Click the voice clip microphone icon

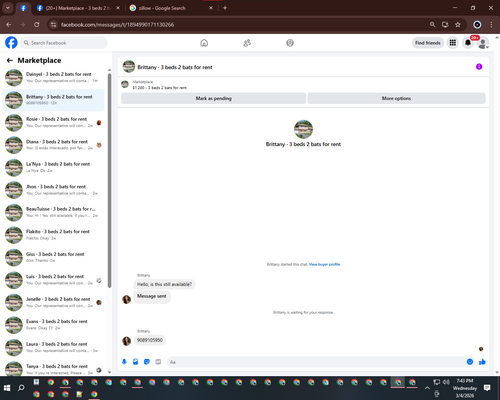pyautogui.click(x=124, y=362)
